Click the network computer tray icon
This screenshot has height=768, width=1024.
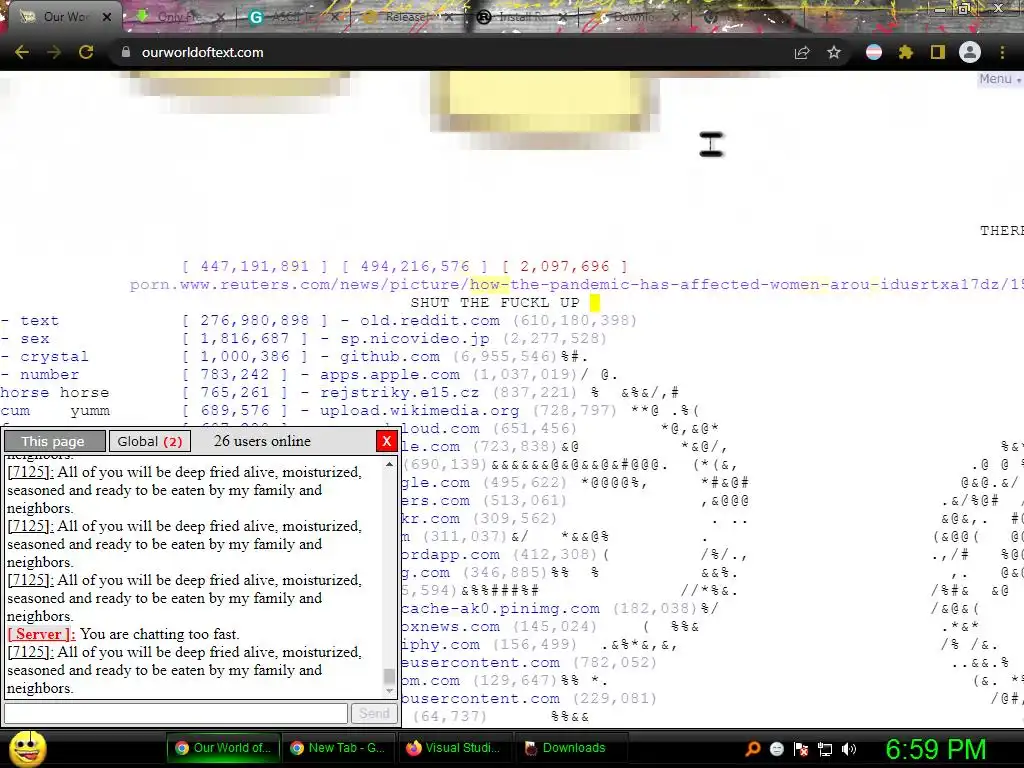tap(825, 749)
